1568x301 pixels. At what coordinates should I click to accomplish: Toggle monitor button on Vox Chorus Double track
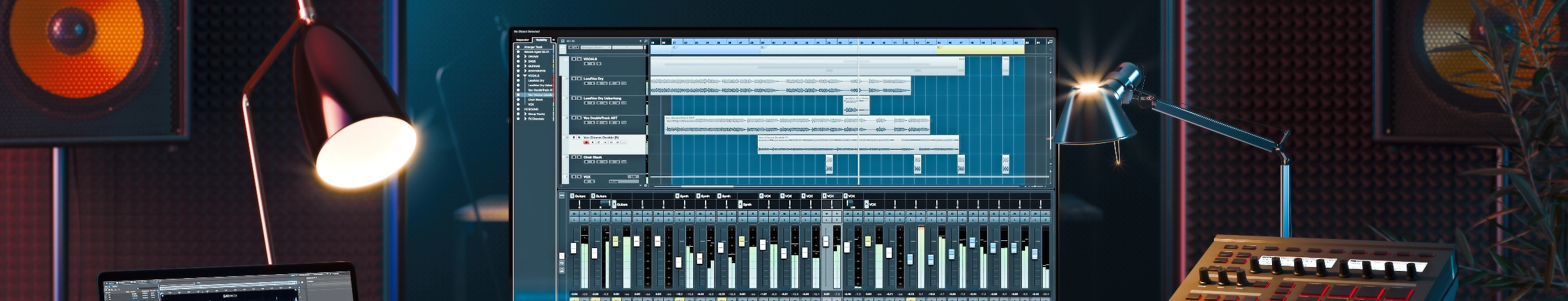[593, 142]
